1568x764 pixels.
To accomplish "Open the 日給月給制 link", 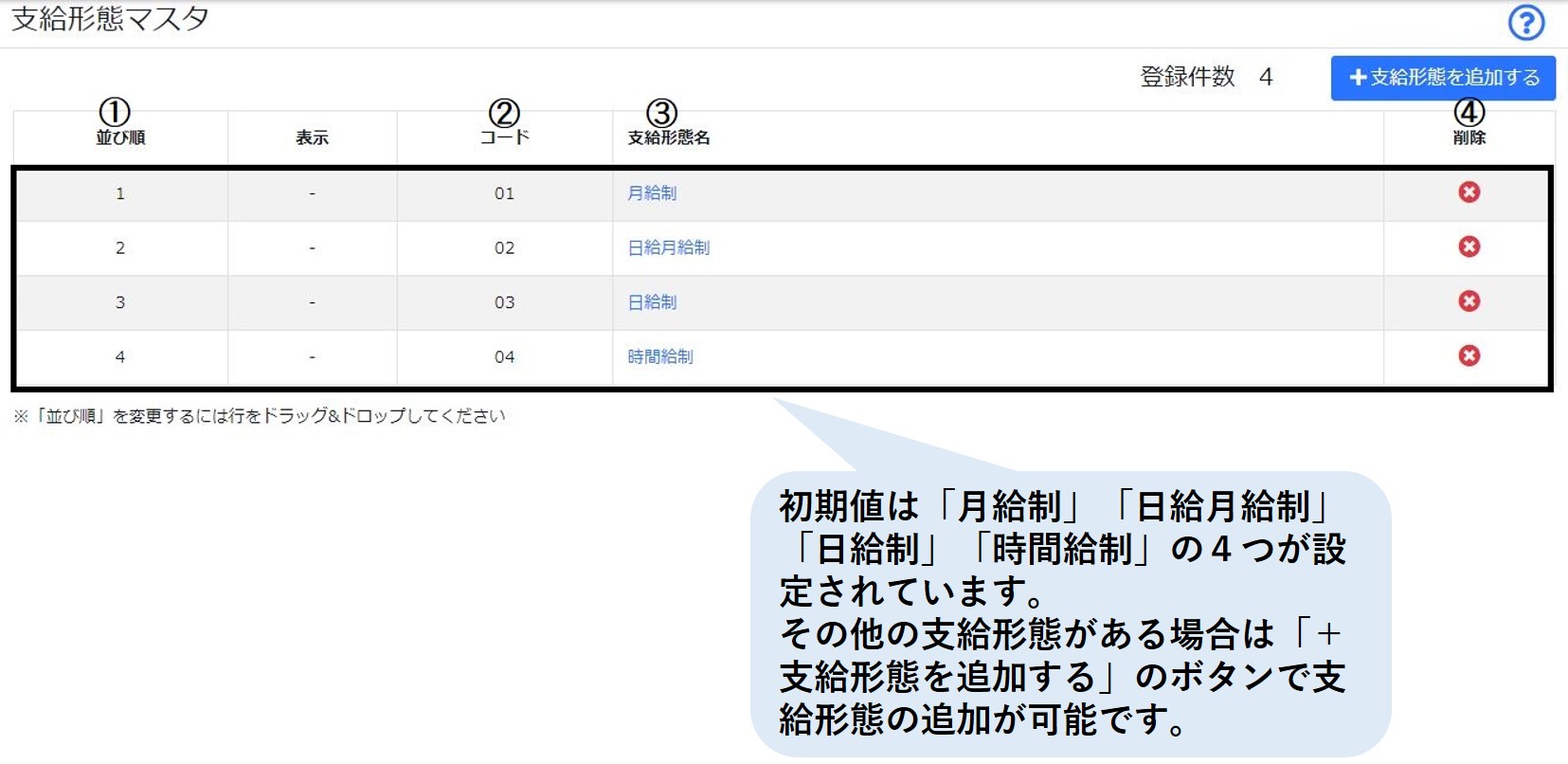I will (668, 247).
